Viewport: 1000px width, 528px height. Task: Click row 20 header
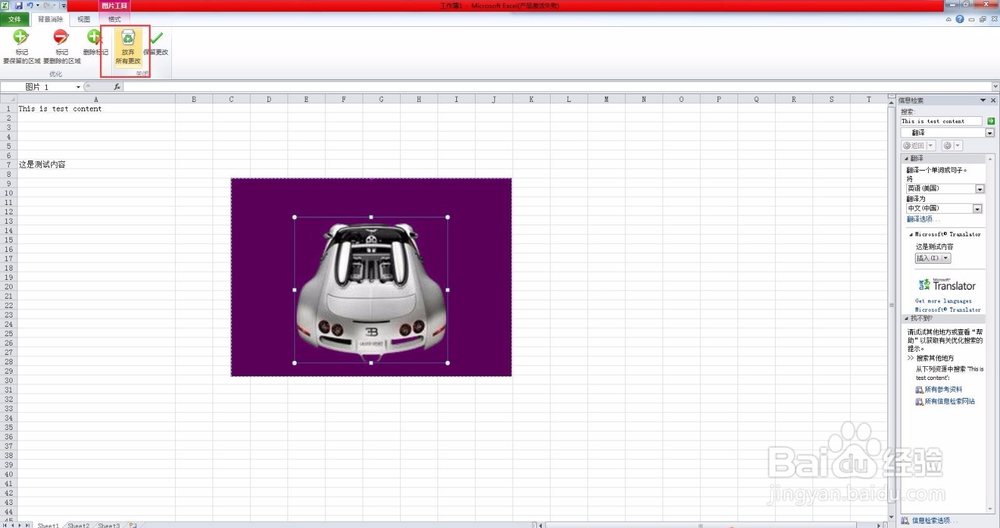click(x=8, y=286)
